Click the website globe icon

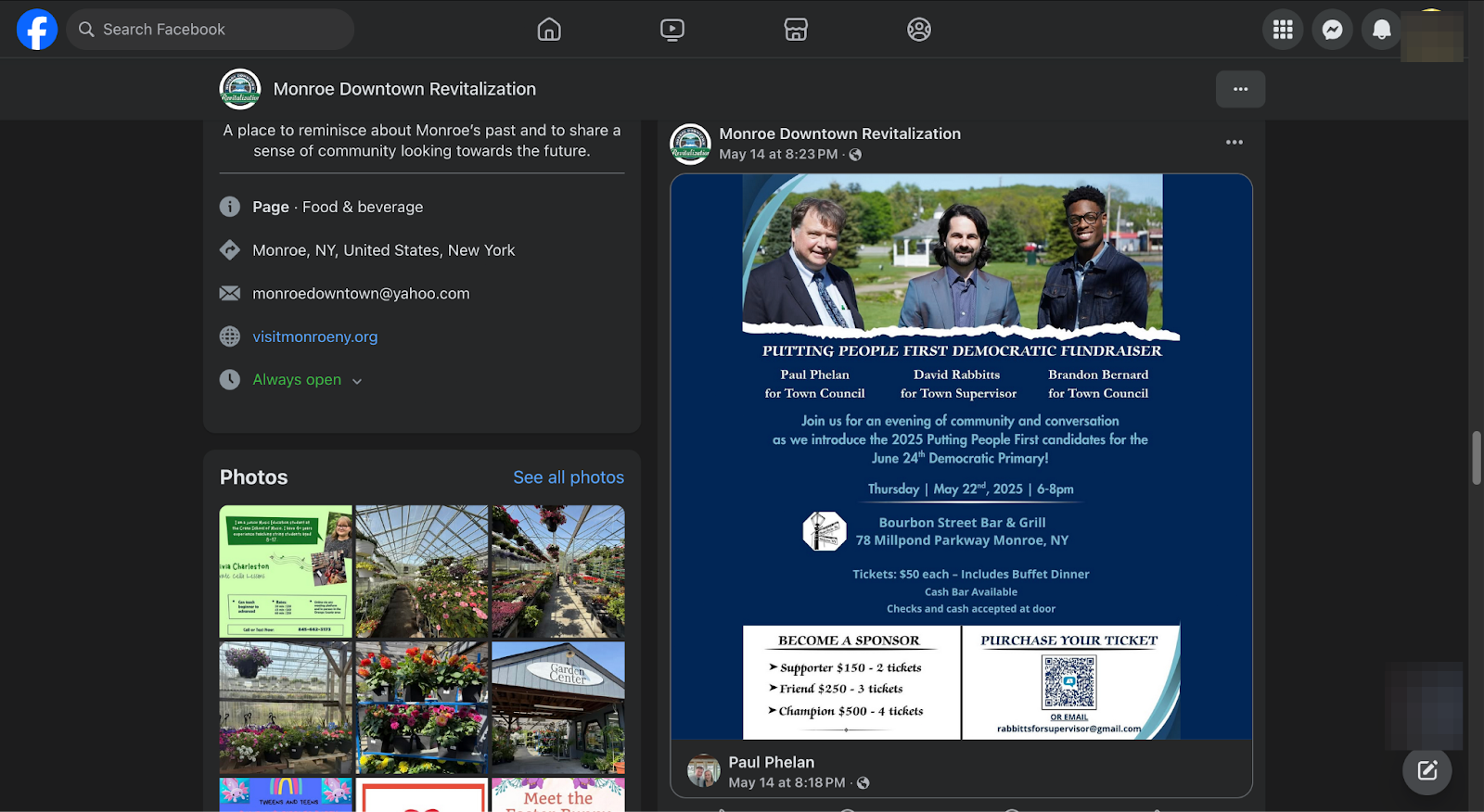[x=230, y=336]
